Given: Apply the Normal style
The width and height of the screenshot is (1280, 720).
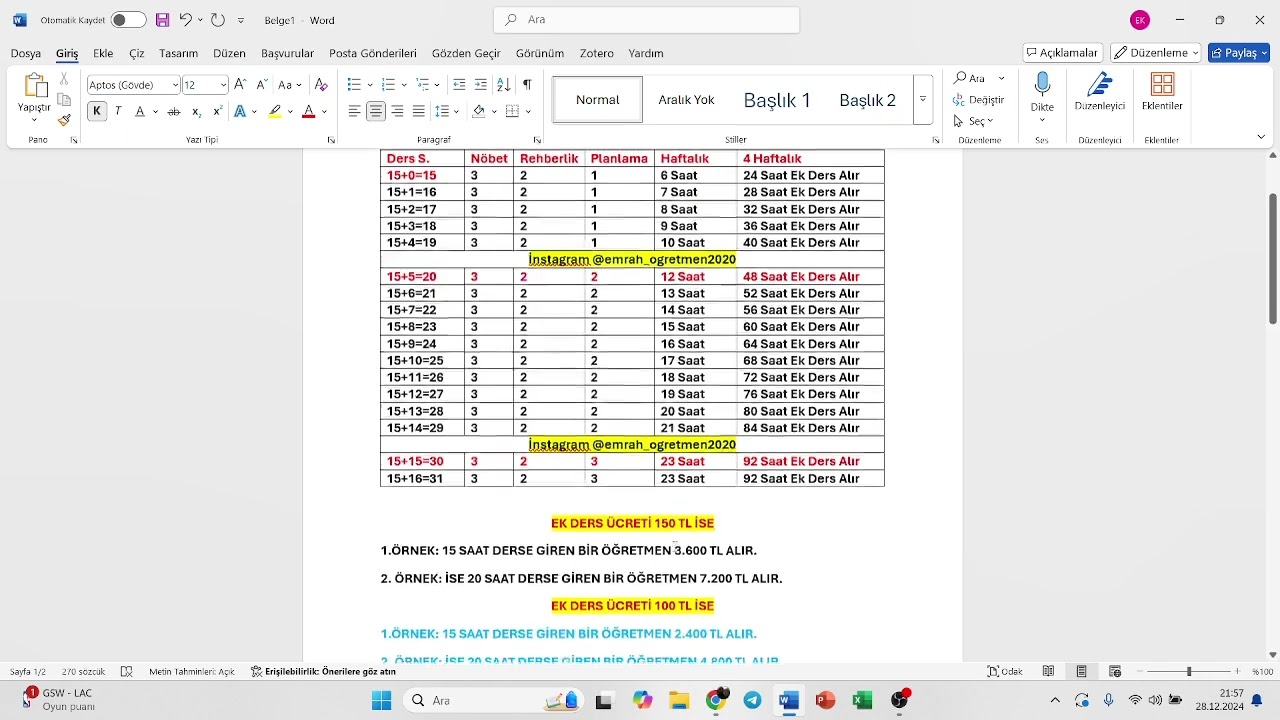Looking at the screenshot, I should (598, 100).
